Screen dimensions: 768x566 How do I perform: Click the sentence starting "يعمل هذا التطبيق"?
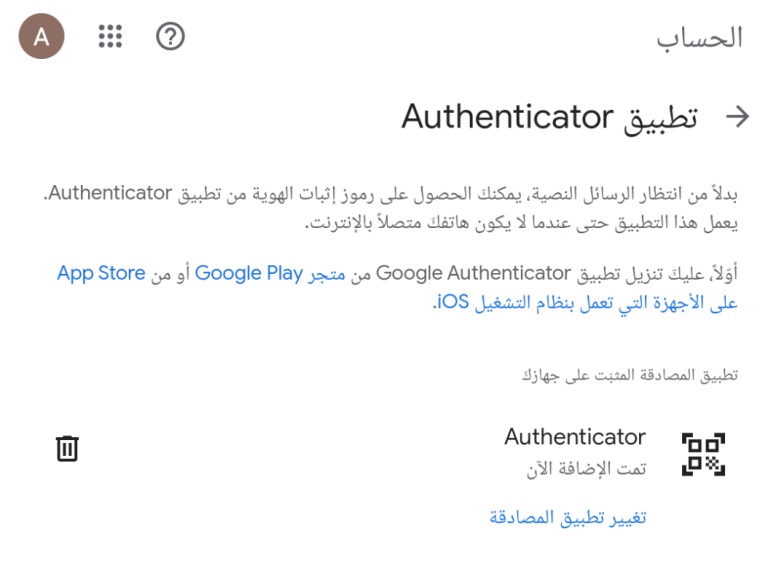click(x=521, y=223)
